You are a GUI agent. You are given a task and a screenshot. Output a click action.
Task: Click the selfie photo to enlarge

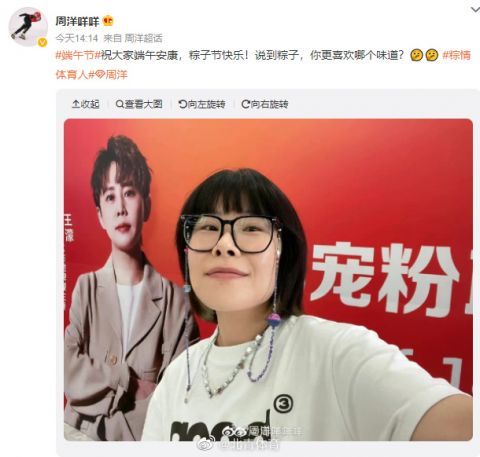pyautogui.click(x=268, y=280)
